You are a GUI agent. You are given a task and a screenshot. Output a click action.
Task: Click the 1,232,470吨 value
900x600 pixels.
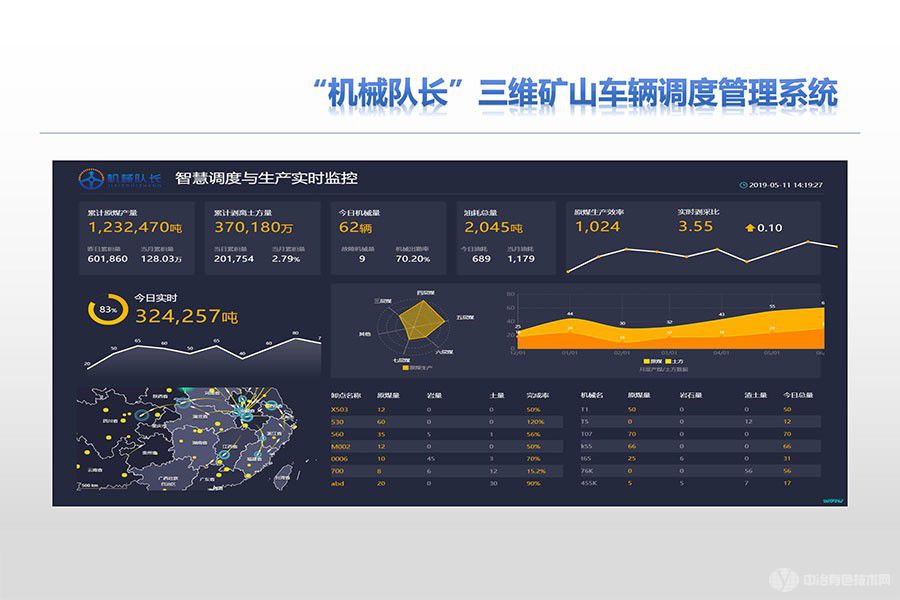(x=135, y=227)
